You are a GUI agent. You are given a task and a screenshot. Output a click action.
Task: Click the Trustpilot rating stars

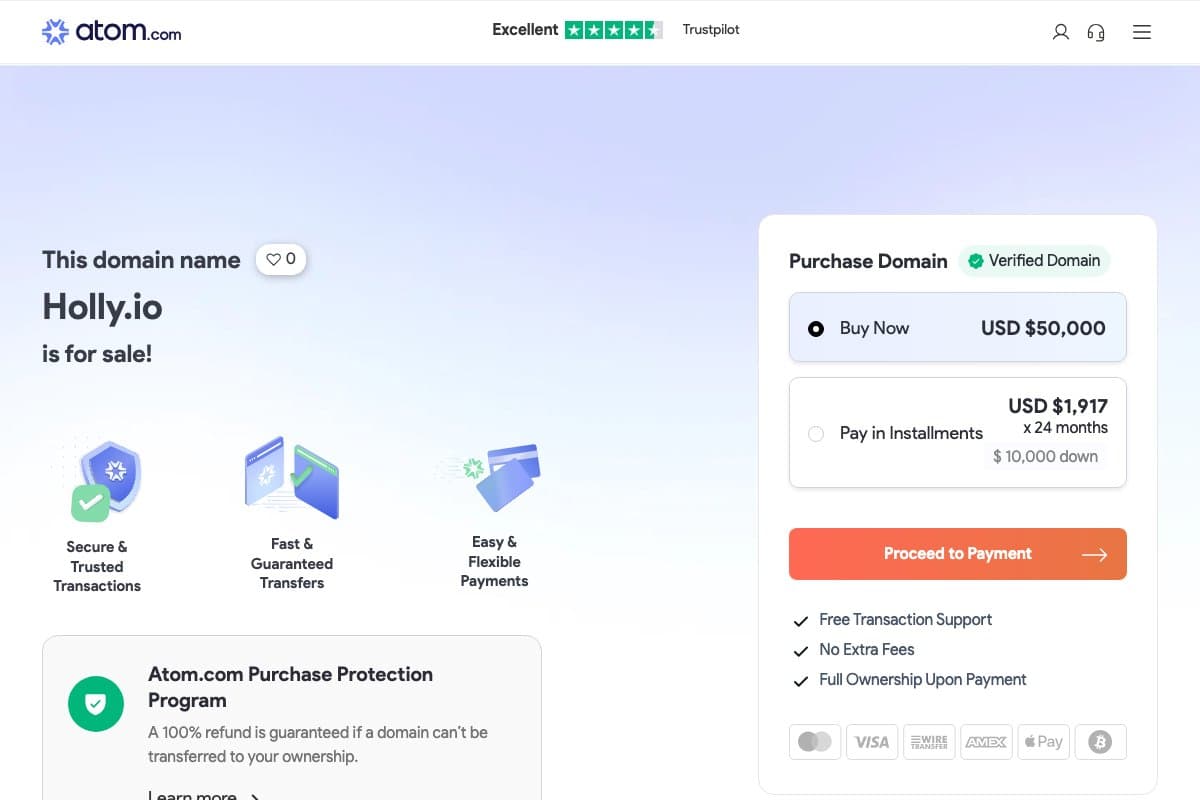613,30
